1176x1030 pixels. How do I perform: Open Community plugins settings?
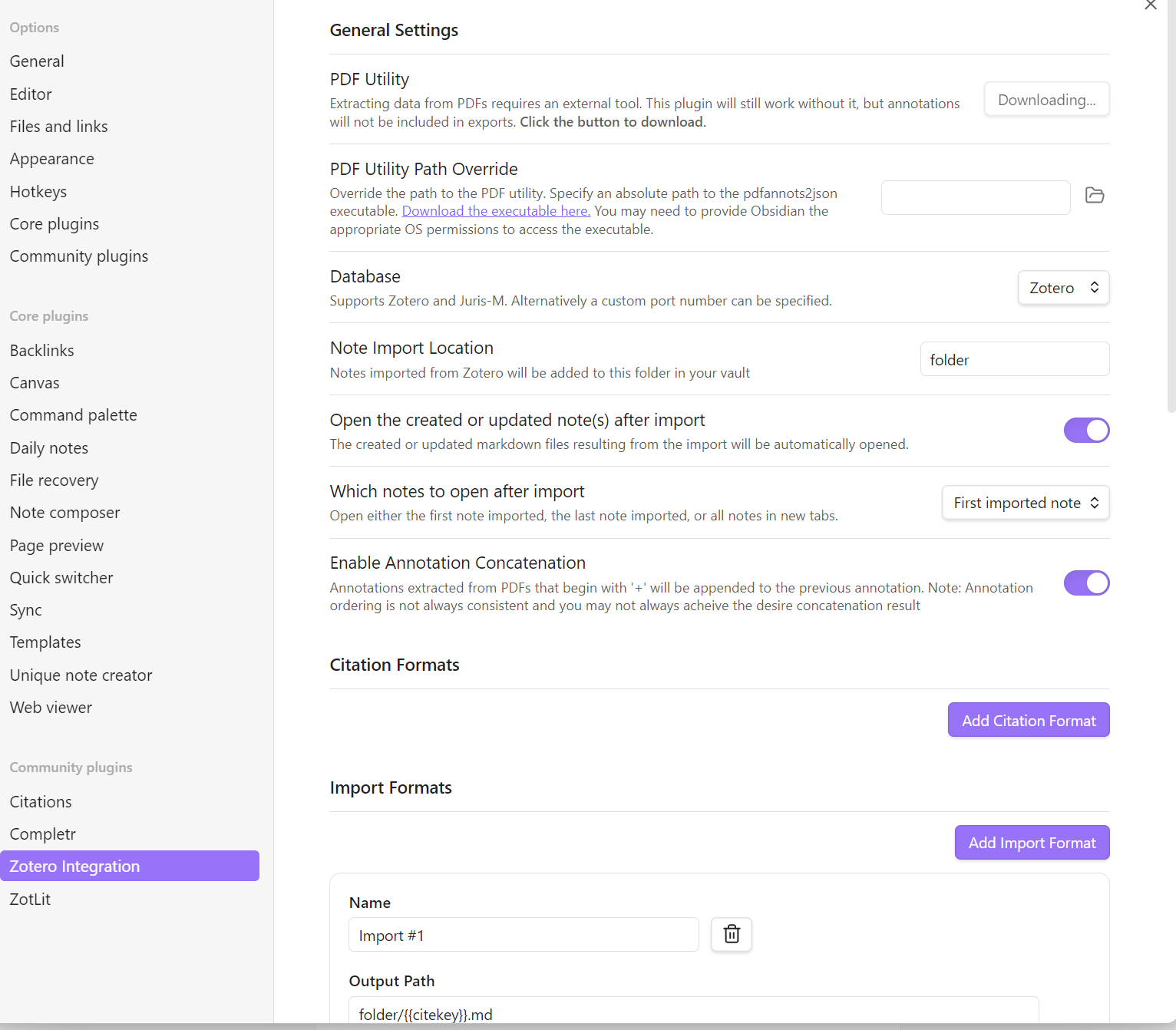[x=78, y=256]
